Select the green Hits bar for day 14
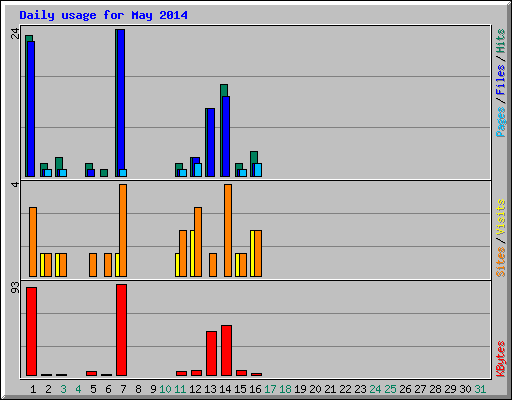512x400 pixels. click(x=224, y=90)
